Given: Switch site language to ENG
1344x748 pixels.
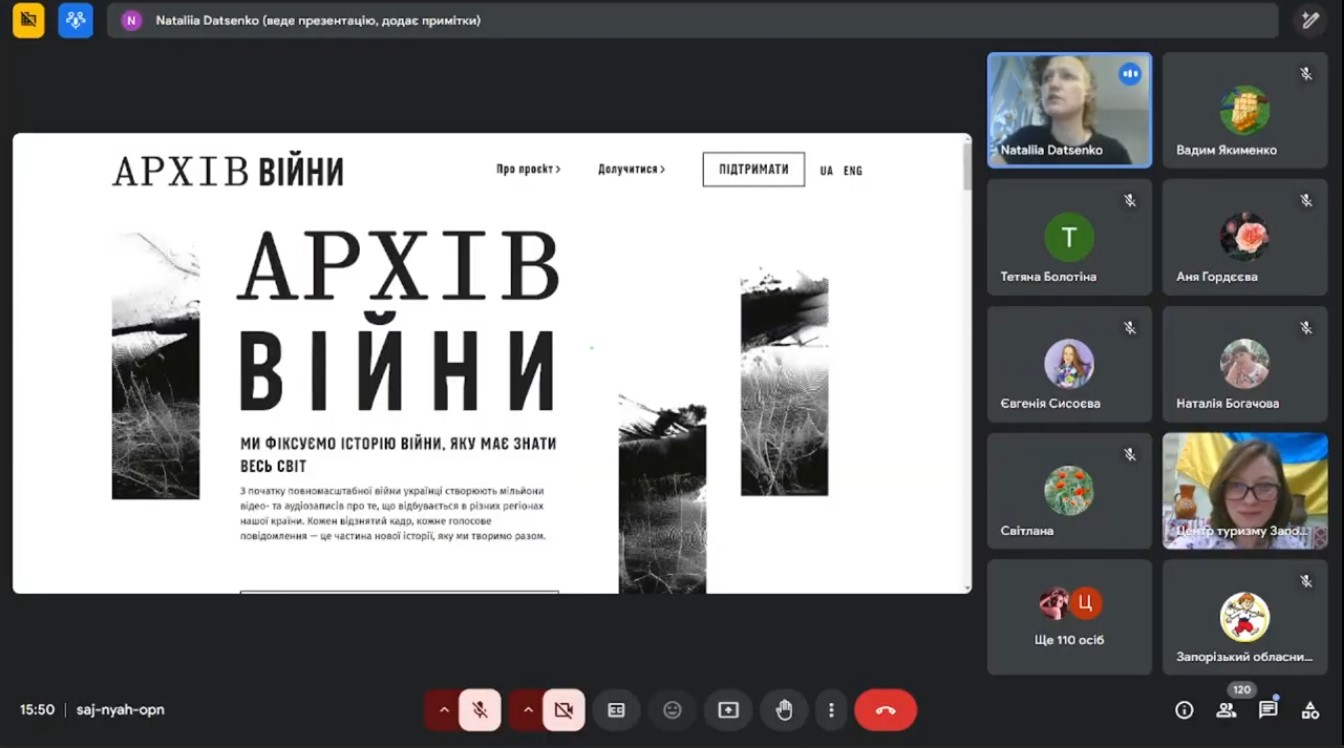Looking at the screenshot, I should [x=852, y=171].
